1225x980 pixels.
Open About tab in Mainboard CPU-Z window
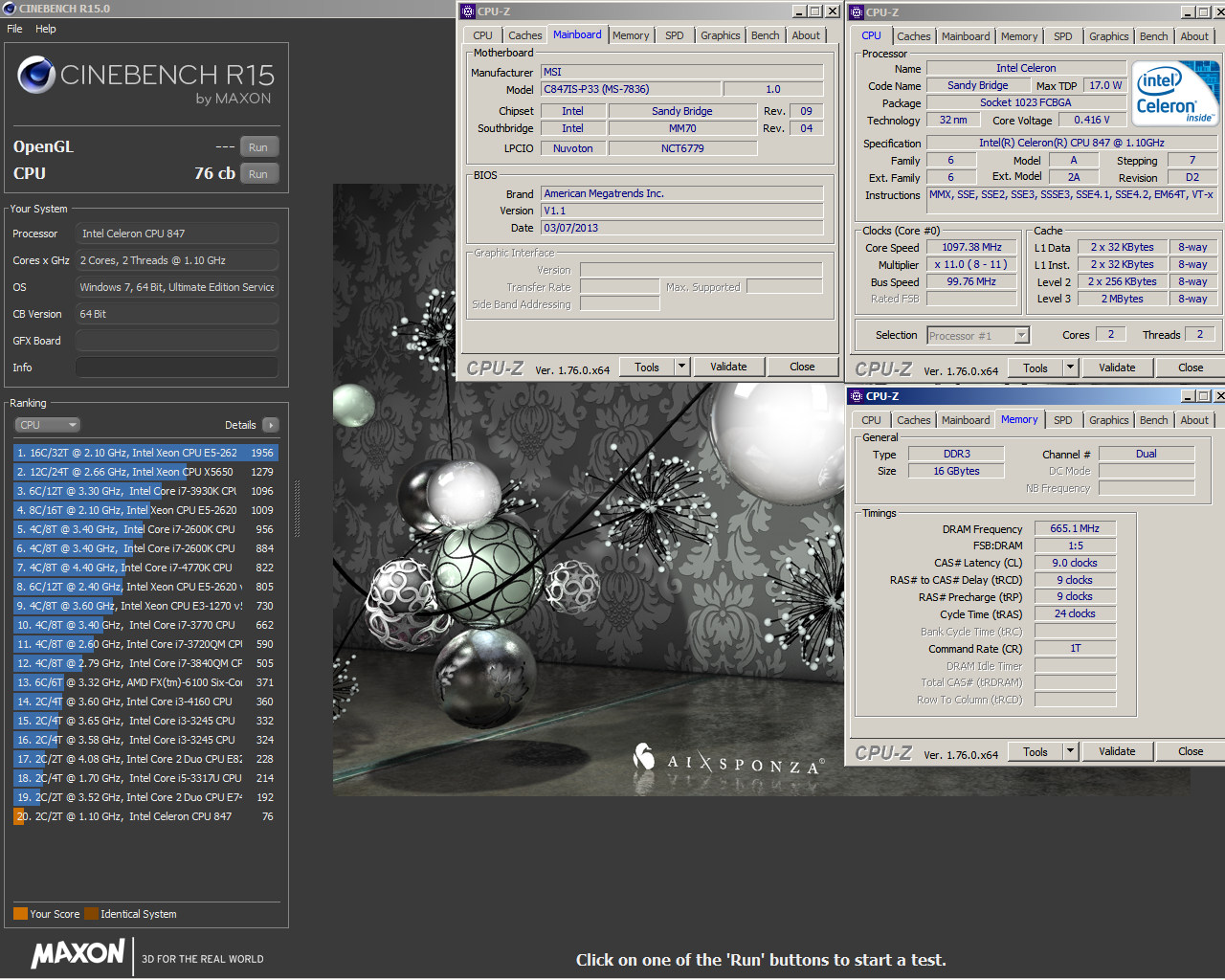(806, 35)
